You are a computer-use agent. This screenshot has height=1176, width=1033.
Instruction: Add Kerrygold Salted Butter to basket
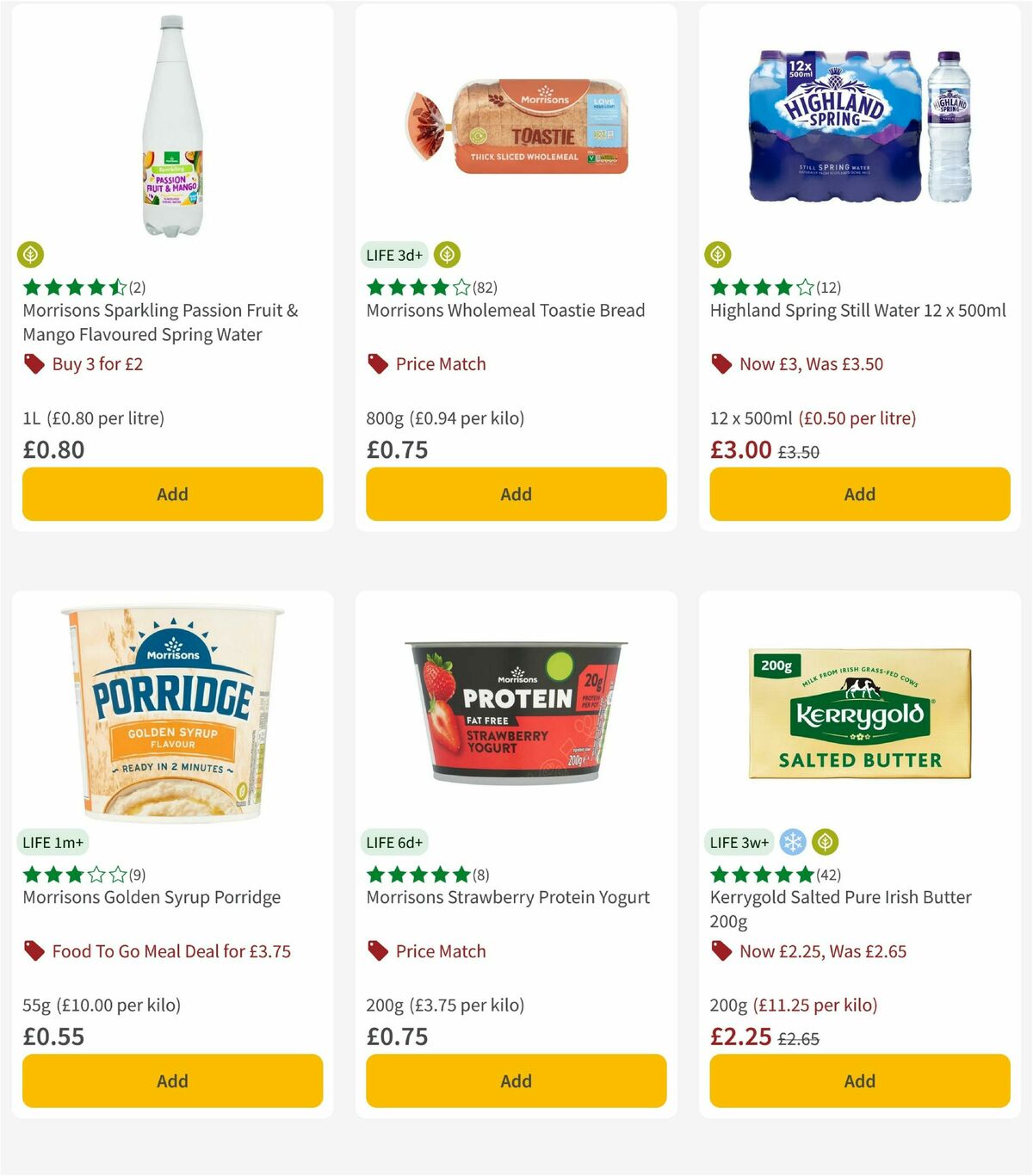(859, 1080)
